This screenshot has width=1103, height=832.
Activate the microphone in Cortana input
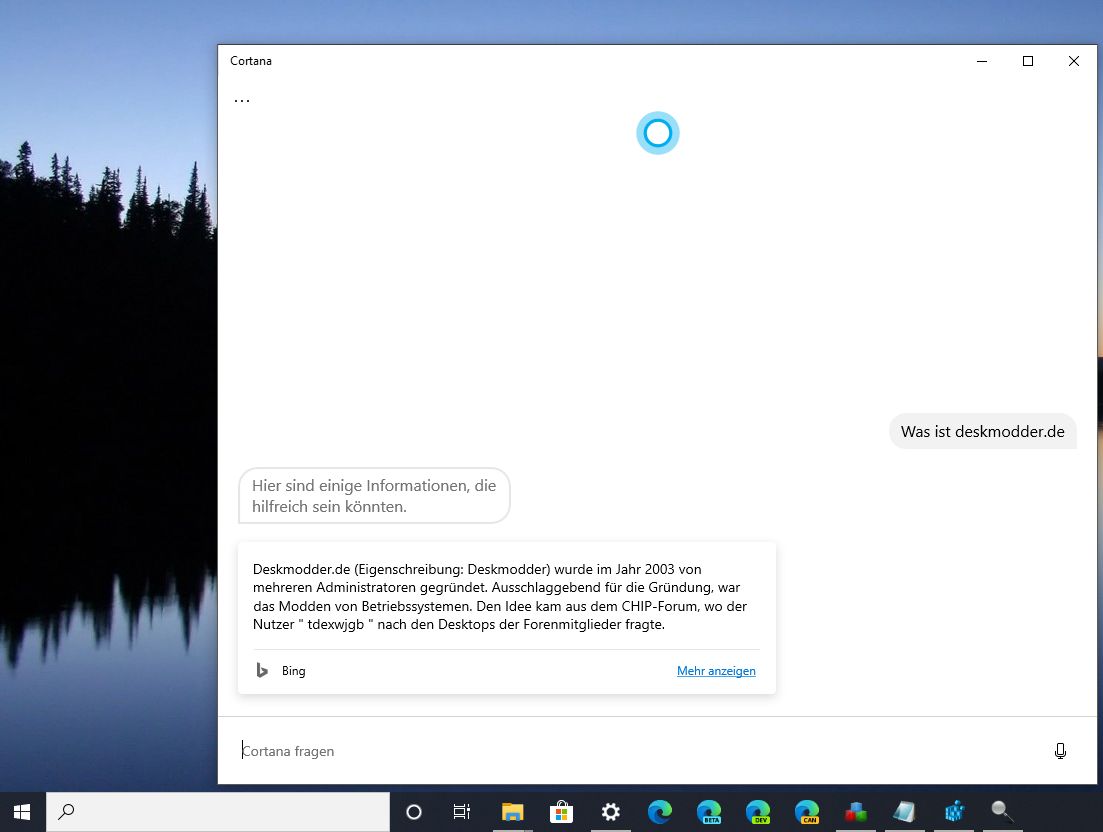click(x=1060, y=751)
